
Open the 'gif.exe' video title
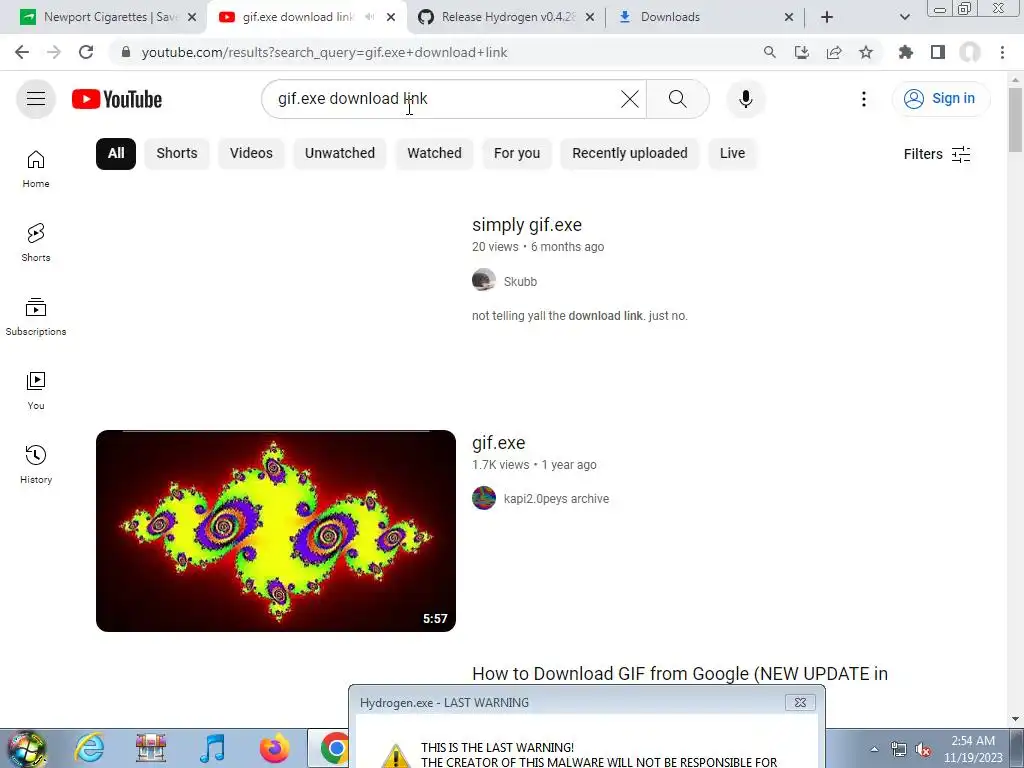(498, 443)
